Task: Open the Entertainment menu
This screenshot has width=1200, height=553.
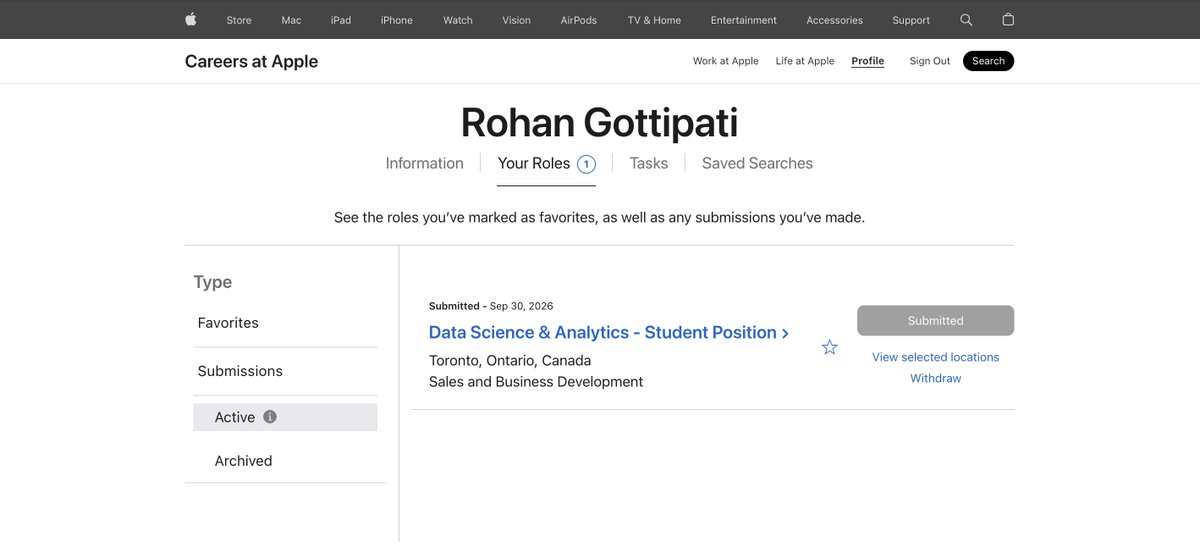Action: tap(744, 20)
